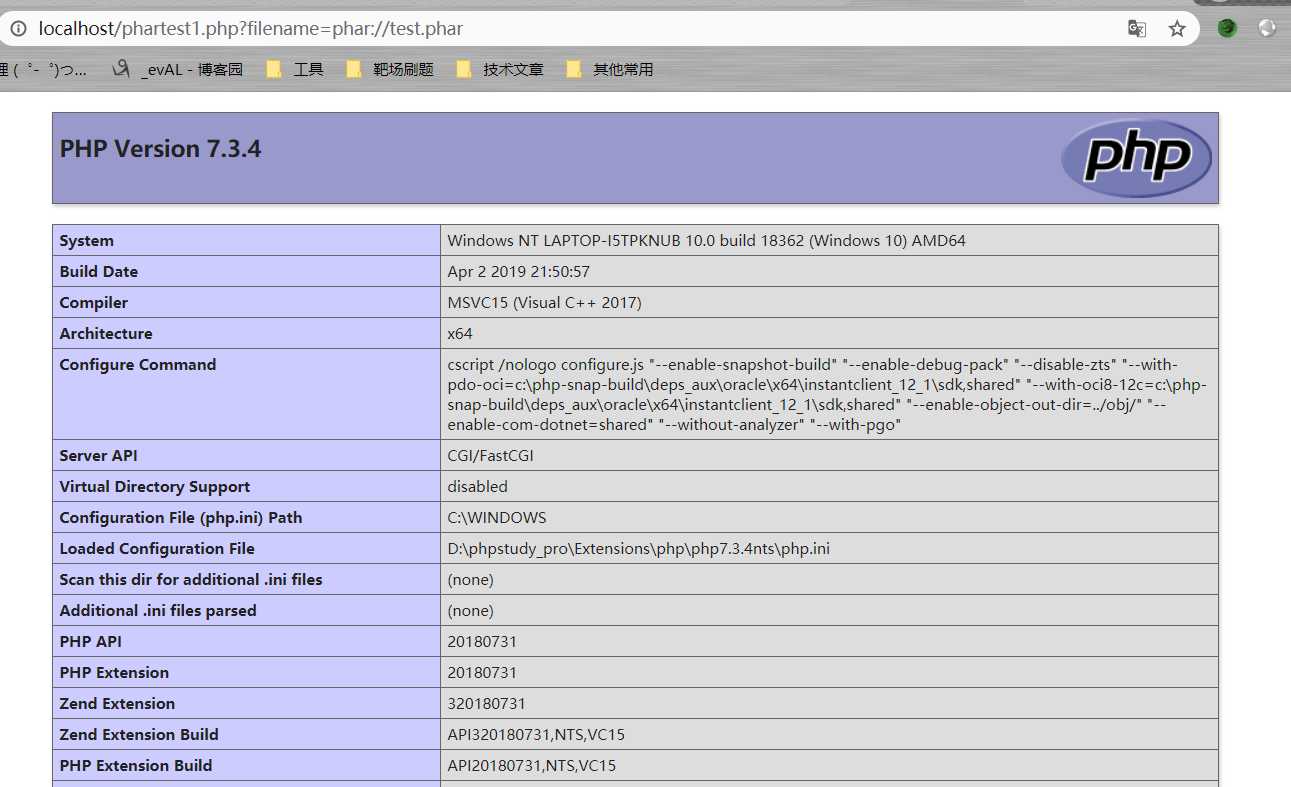
Task: Click the 'Virtual Directory Support' label
Action: point(154,487)
